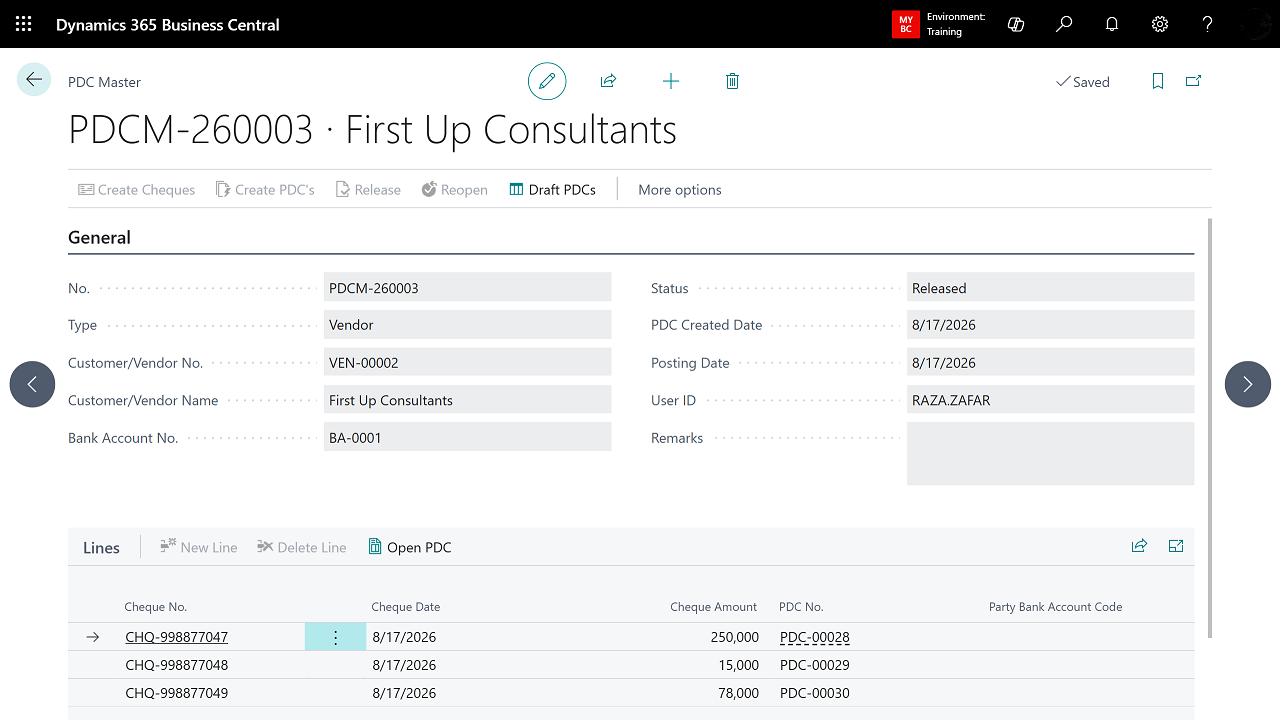The height and width of the screenshot is (720, 1280).
Task: Click Bank Account No. field BA-0001
Action: [x=467, y=437]
